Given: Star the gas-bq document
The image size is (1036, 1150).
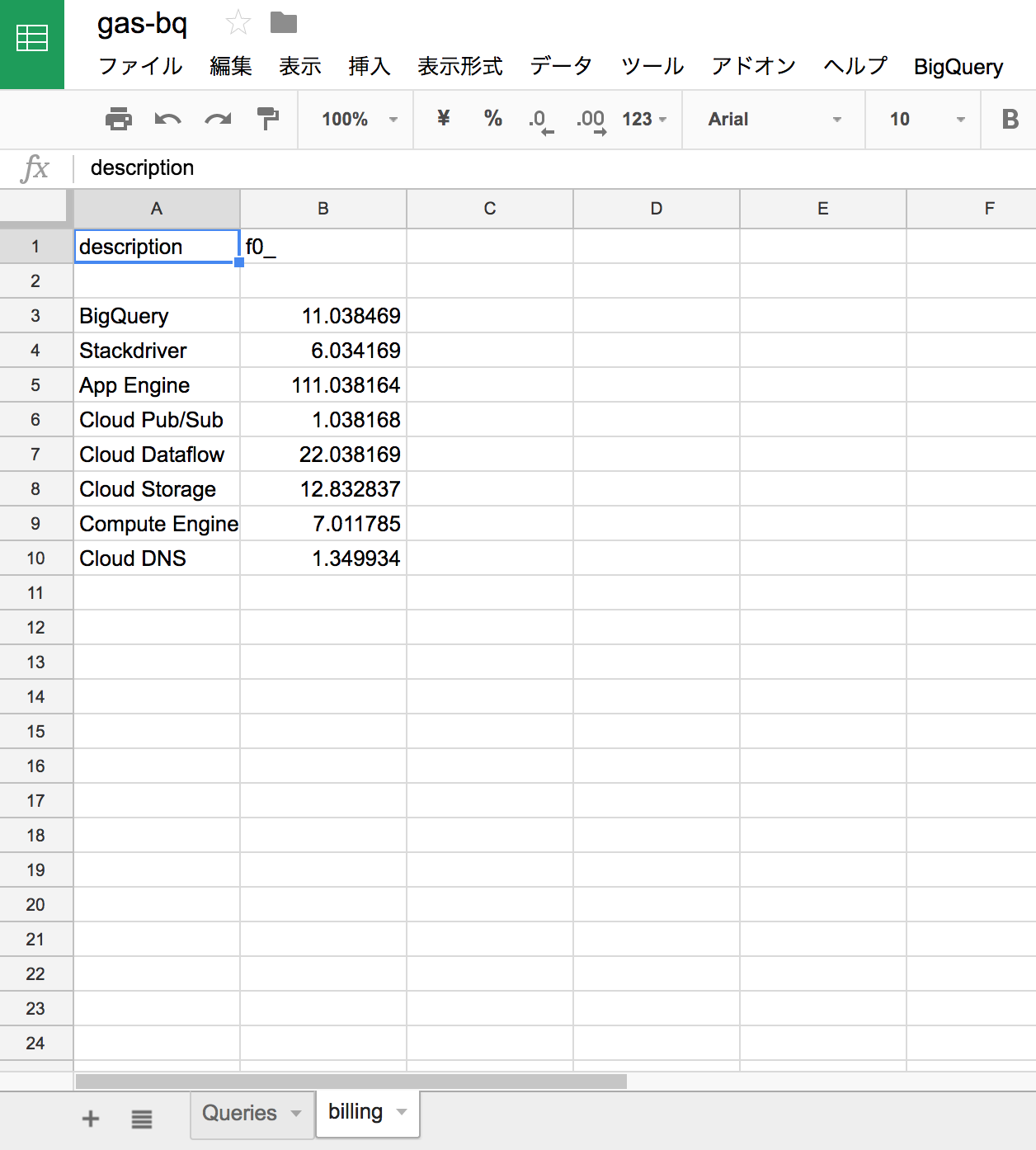Looking at the screenshot, I should click(238, 23).
